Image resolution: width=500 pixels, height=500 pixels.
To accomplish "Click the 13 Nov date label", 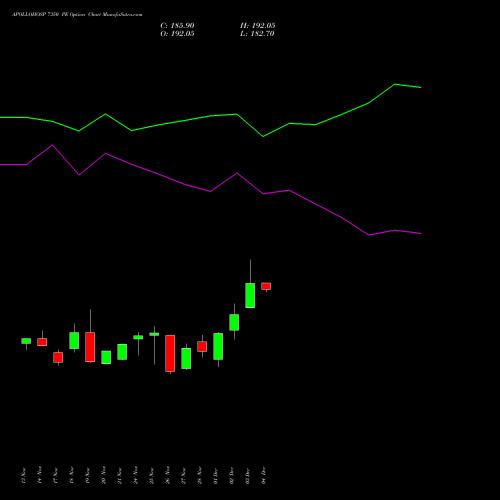I will point(24,475).
